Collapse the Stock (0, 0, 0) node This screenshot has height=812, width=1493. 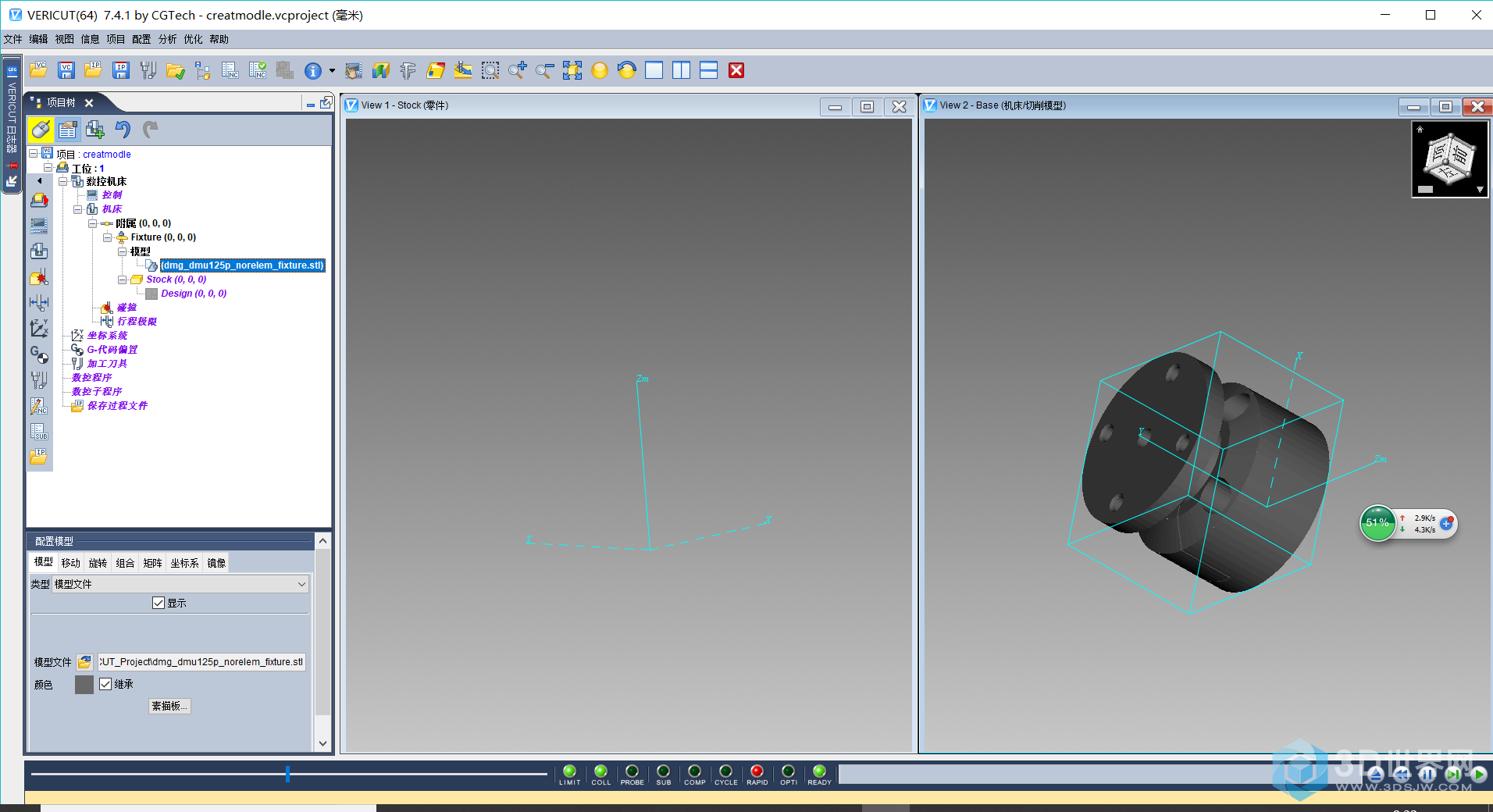[x=123, y=280]
